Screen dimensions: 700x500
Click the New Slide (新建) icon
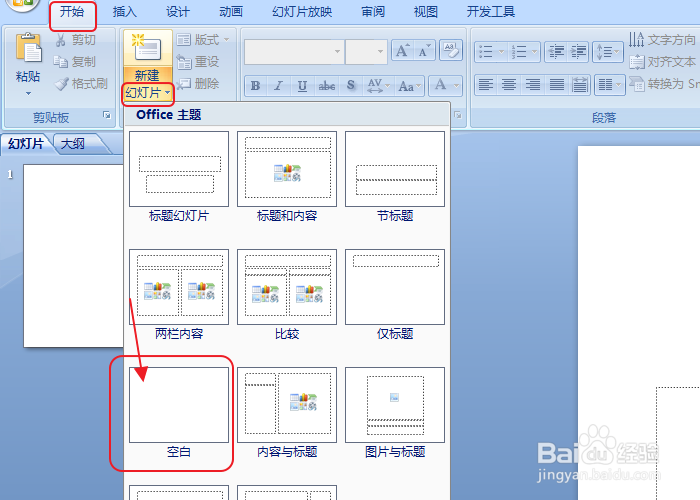[x=148, y=48]
